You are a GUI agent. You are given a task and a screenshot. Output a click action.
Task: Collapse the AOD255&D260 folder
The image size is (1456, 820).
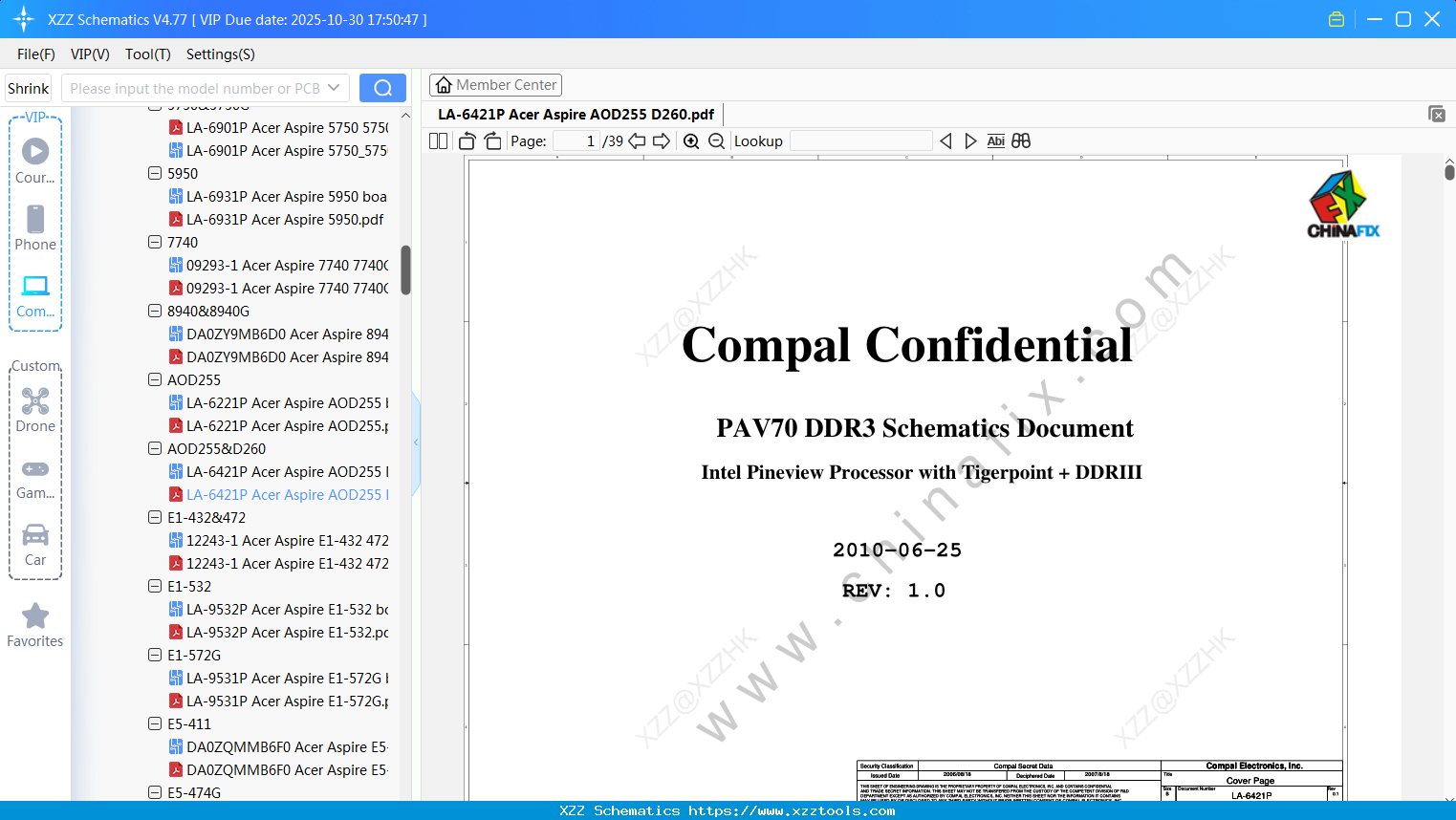click(155, 449)
